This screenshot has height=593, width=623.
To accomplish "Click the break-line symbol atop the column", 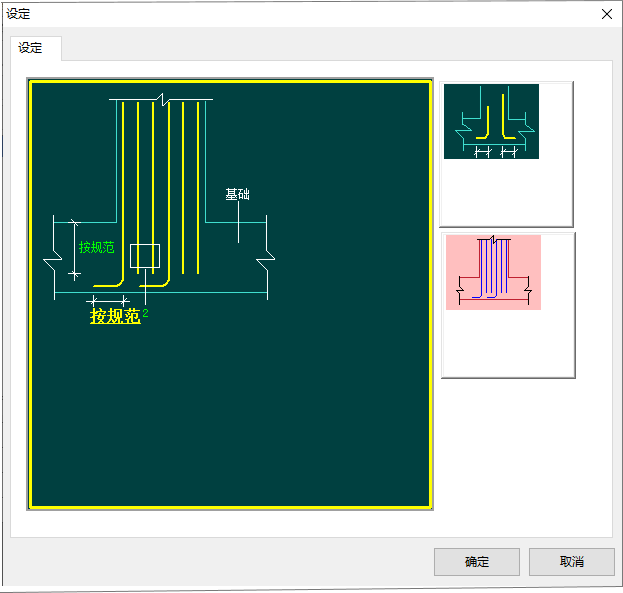I will (161, 100).
